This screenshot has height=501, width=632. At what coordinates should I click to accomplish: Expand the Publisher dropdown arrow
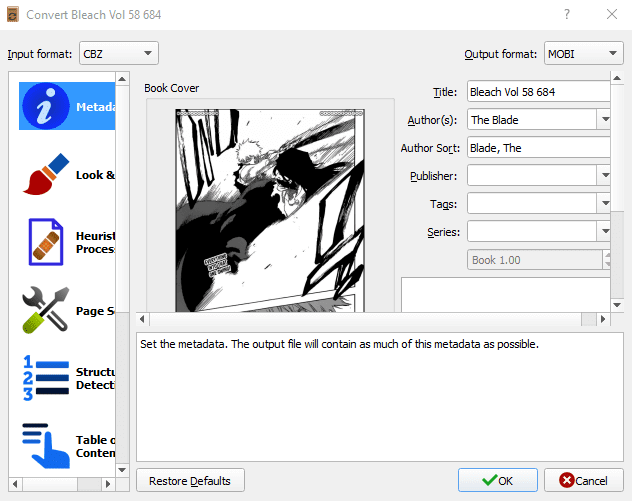[x=605, y=175]
